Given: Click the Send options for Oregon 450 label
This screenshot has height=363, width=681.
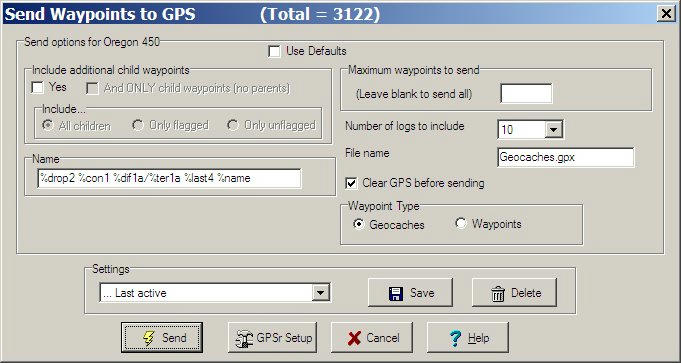Looking at the screenshot, I should tap(92, 42).
